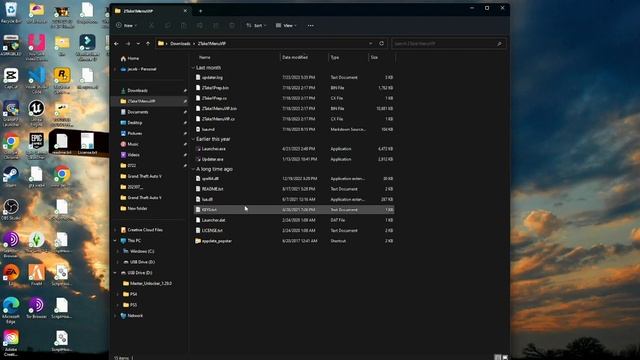Viewport: 640px width, 360px height.
Task: Click the Share icon in the toolbar
Action: point(216,25)
